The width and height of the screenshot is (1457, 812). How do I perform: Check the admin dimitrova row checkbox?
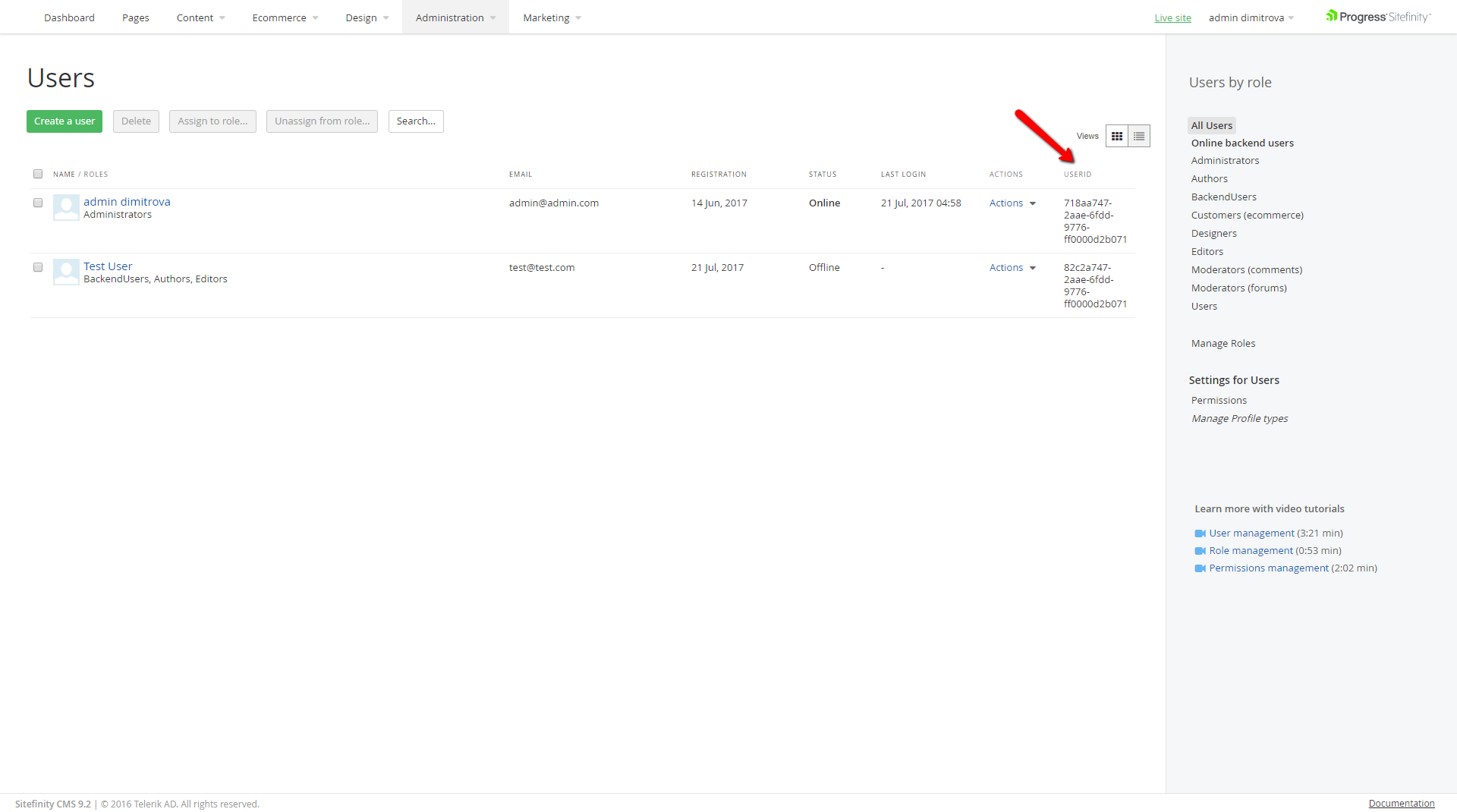point(38,203)
